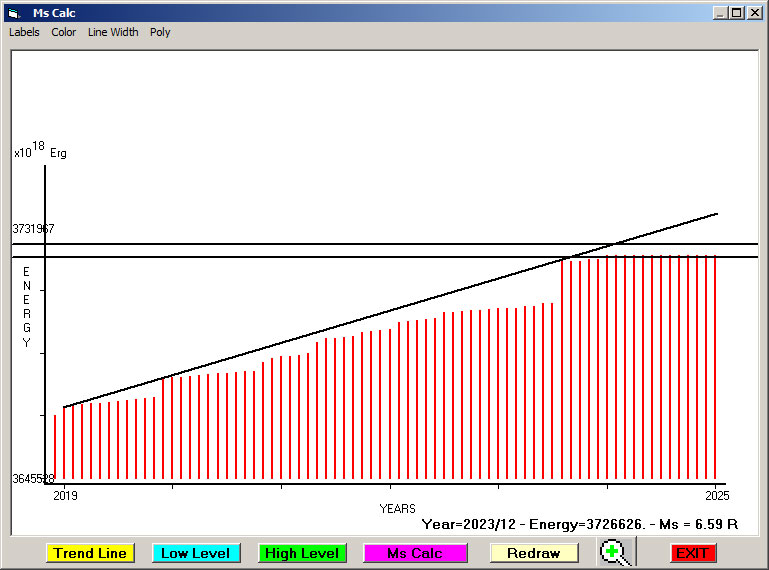769x570 pixels.
Task: Minimize the Ms Calc window
Action: 720,13
